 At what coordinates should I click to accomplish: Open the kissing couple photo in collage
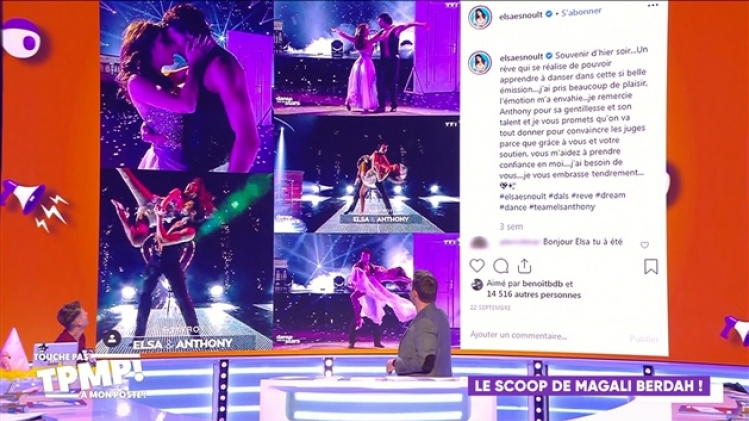click(186, 85)
